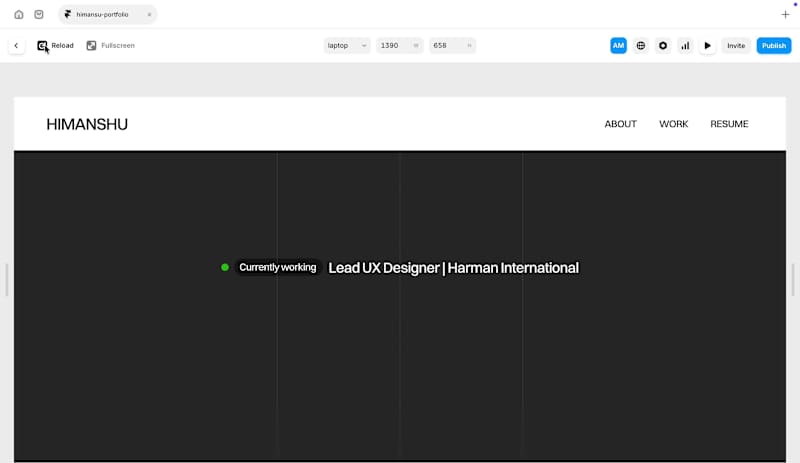Open site settings gear icon

[663, 45]
